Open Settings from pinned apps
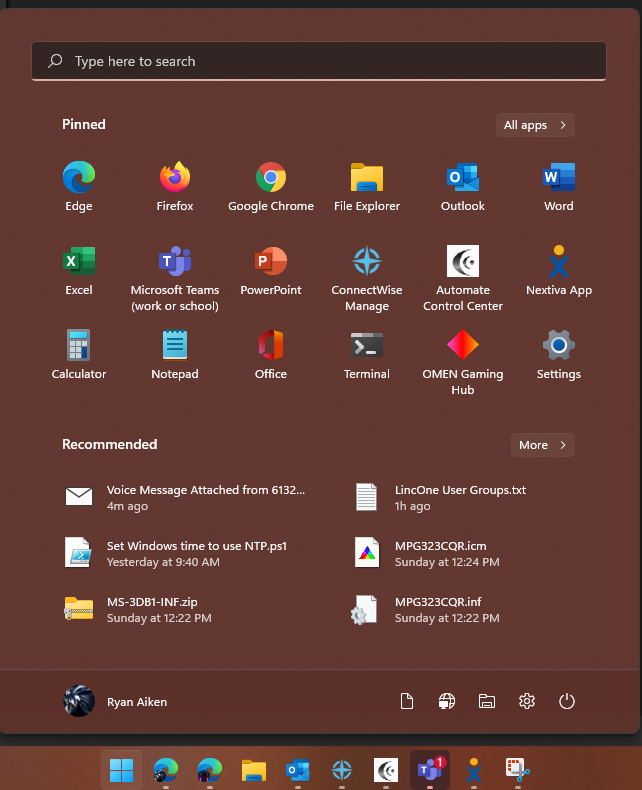 tap(559, 355)
